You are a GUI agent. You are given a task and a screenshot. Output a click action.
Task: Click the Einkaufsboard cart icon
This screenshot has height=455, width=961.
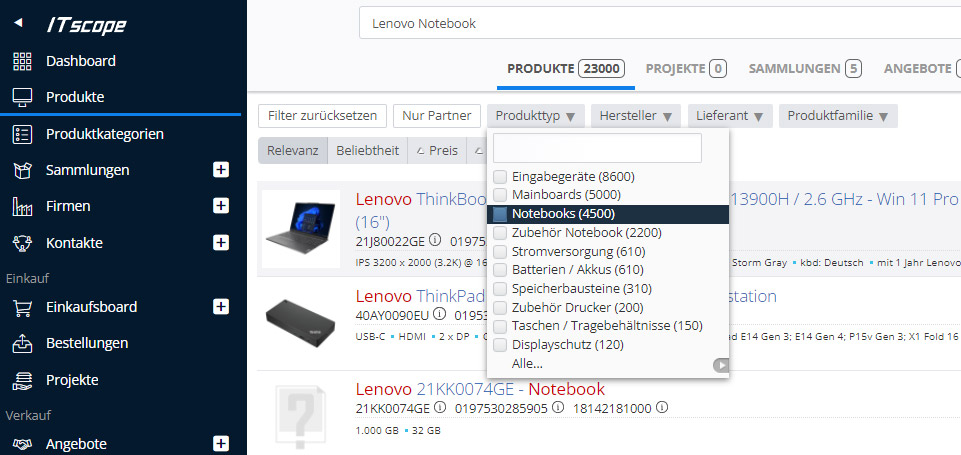[x=22, y=307]
